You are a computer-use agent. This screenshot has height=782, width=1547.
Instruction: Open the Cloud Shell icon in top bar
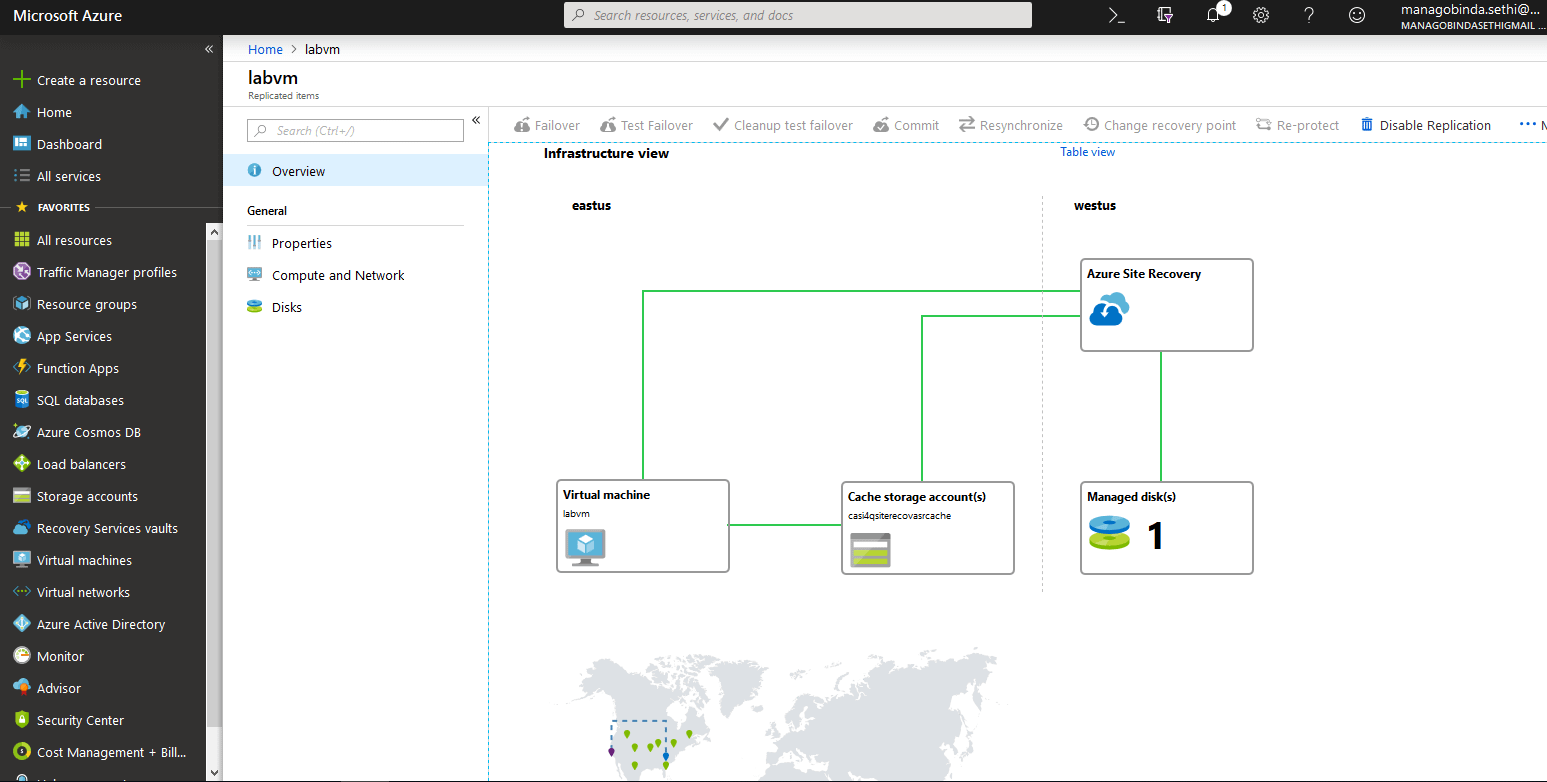tap(1117, 15)
